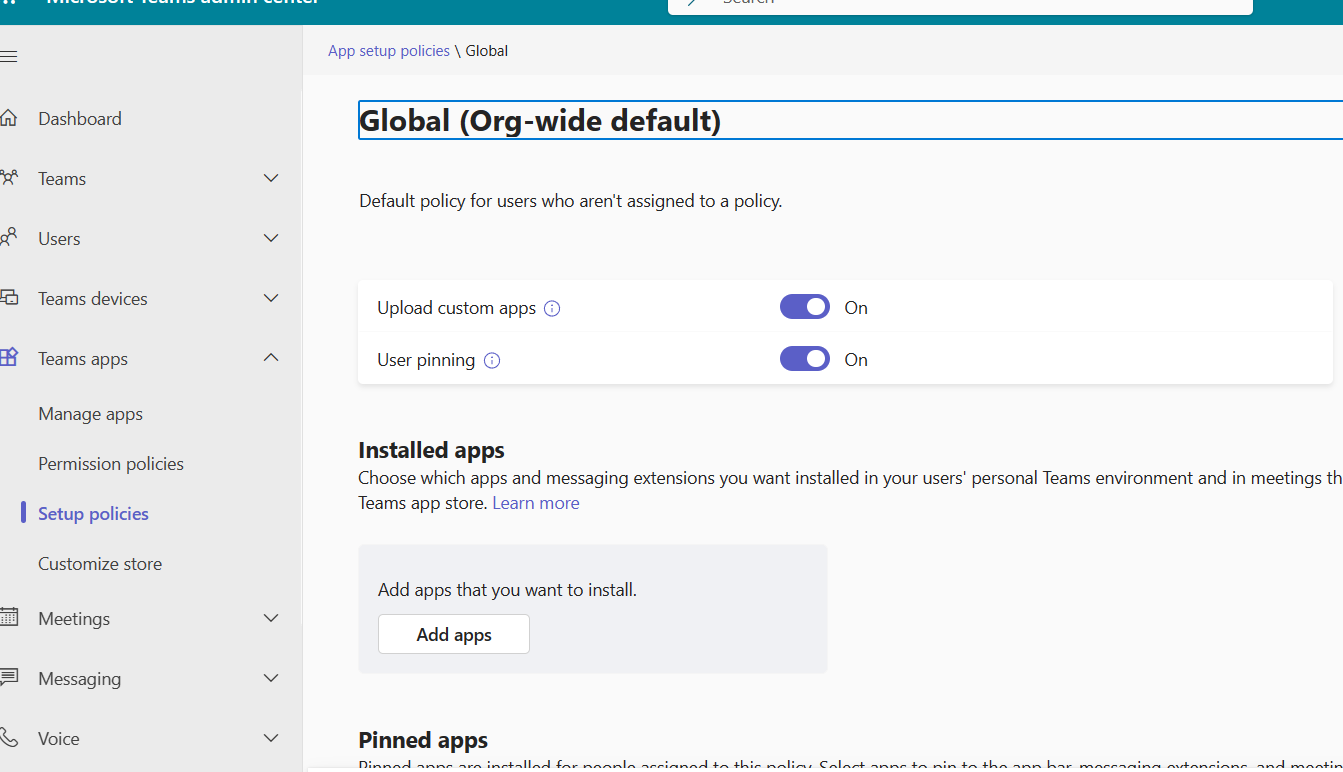Image resolution: width=1343 pixels, height=772 pixels.
Task: Click the Add apps button
Action: (453, 634)
